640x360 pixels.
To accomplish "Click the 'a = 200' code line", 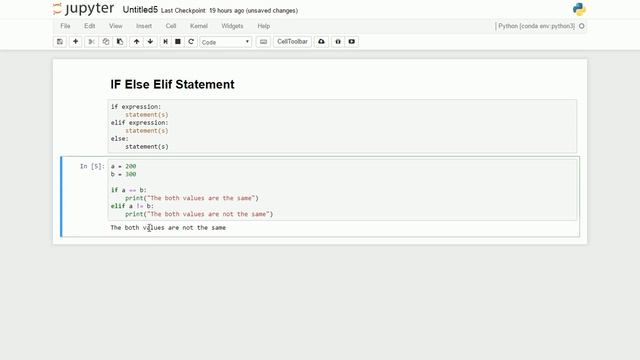I will 123,167.
